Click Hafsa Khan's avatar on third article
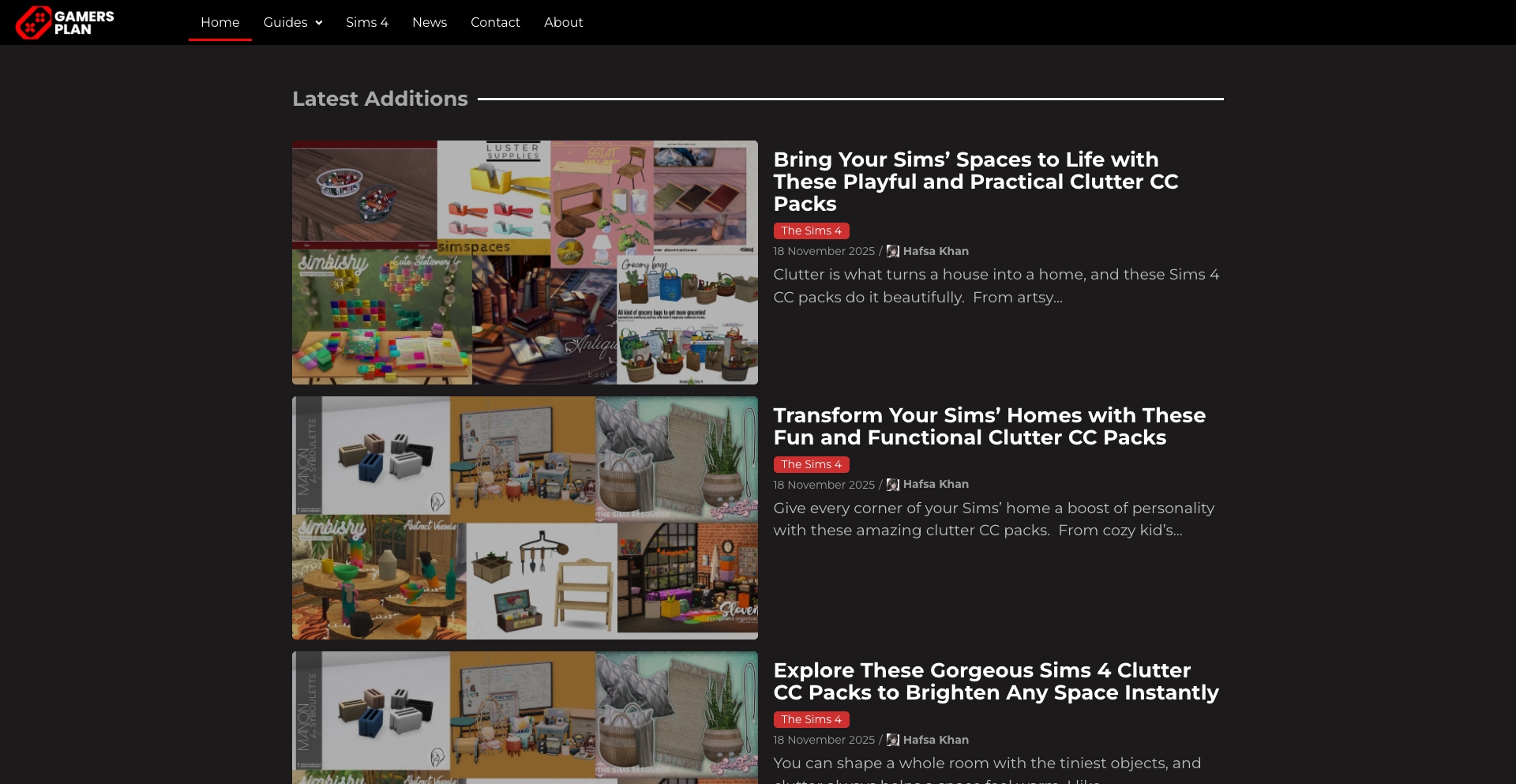1516x784 pixels. click(892, 740)
